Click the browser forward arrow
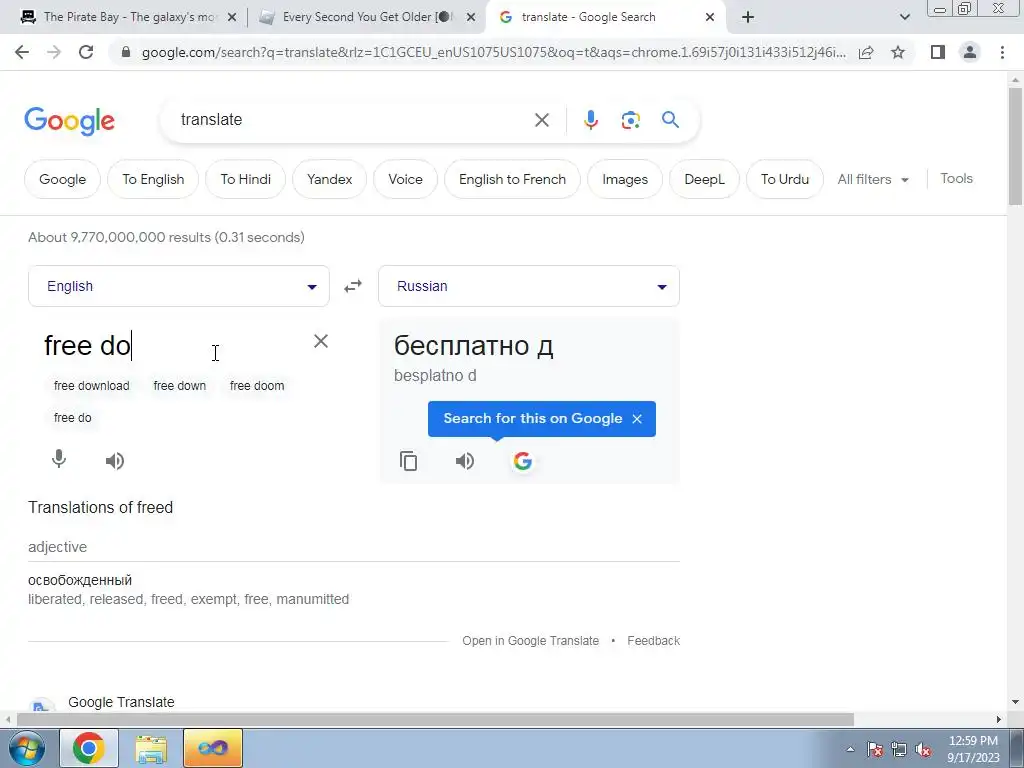 pos(54,52)
